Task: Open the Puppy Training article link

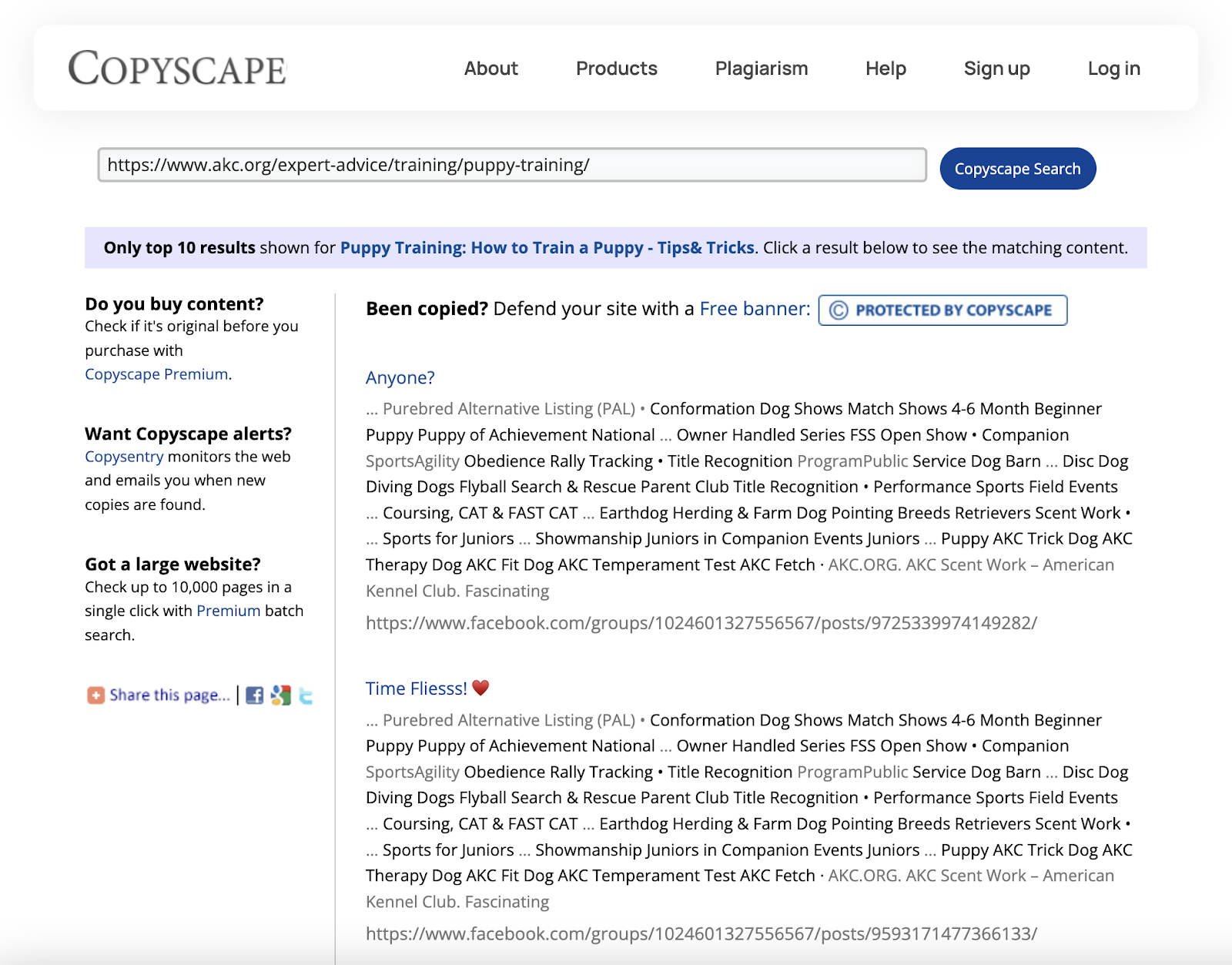Action: point(547,248)
